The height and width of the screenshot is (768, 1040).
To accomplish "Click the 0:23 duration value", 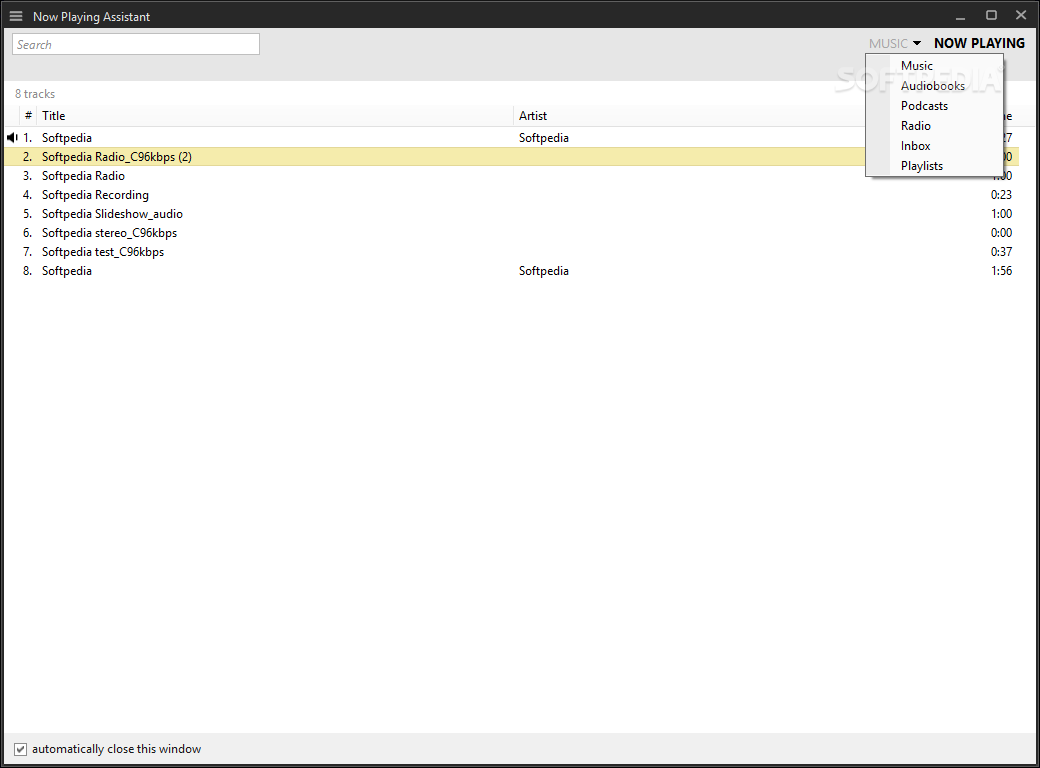I will [x=1001, y=195].
